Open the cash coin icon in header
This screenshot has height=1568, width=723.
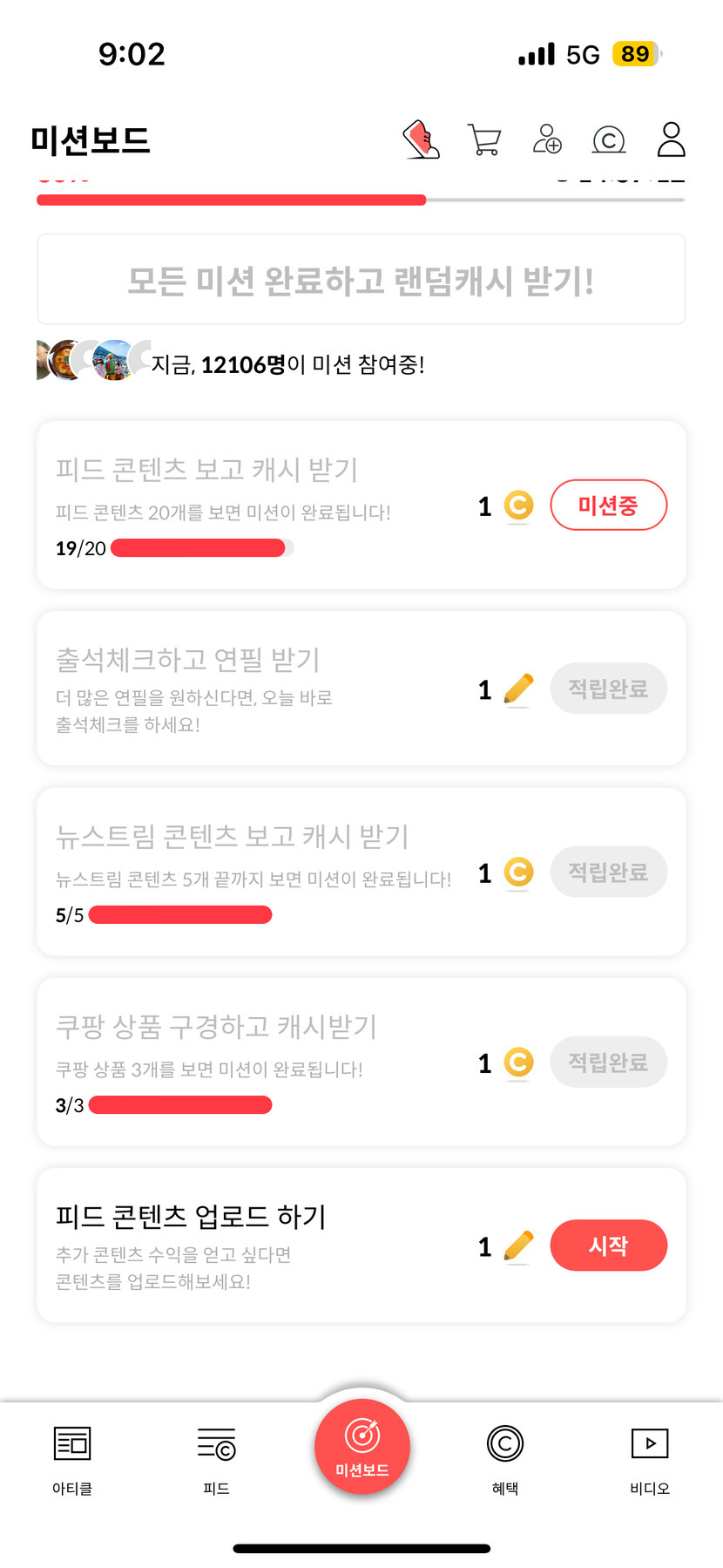pyautogui.click(x=609, y=139)
